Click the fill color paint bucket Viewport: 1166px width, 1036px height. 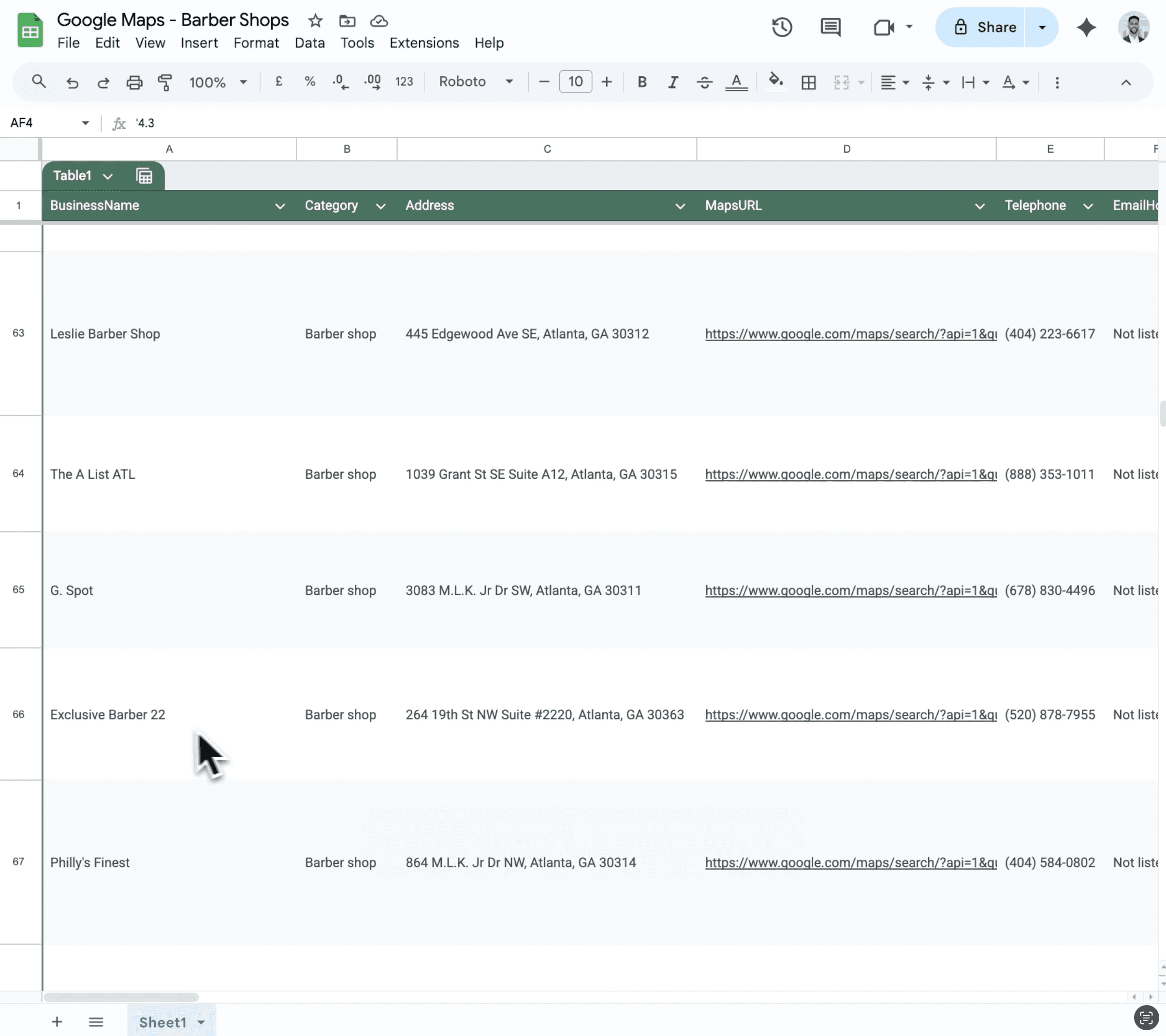point(775,81)
